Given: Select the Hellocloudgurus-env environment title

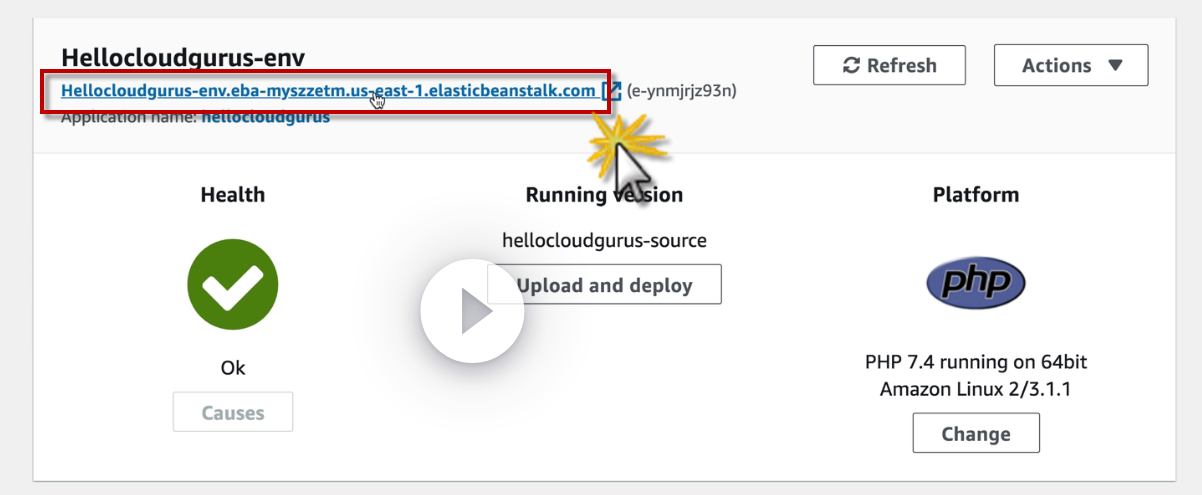Looking at the screenshot, I should [x=183, y=57].
